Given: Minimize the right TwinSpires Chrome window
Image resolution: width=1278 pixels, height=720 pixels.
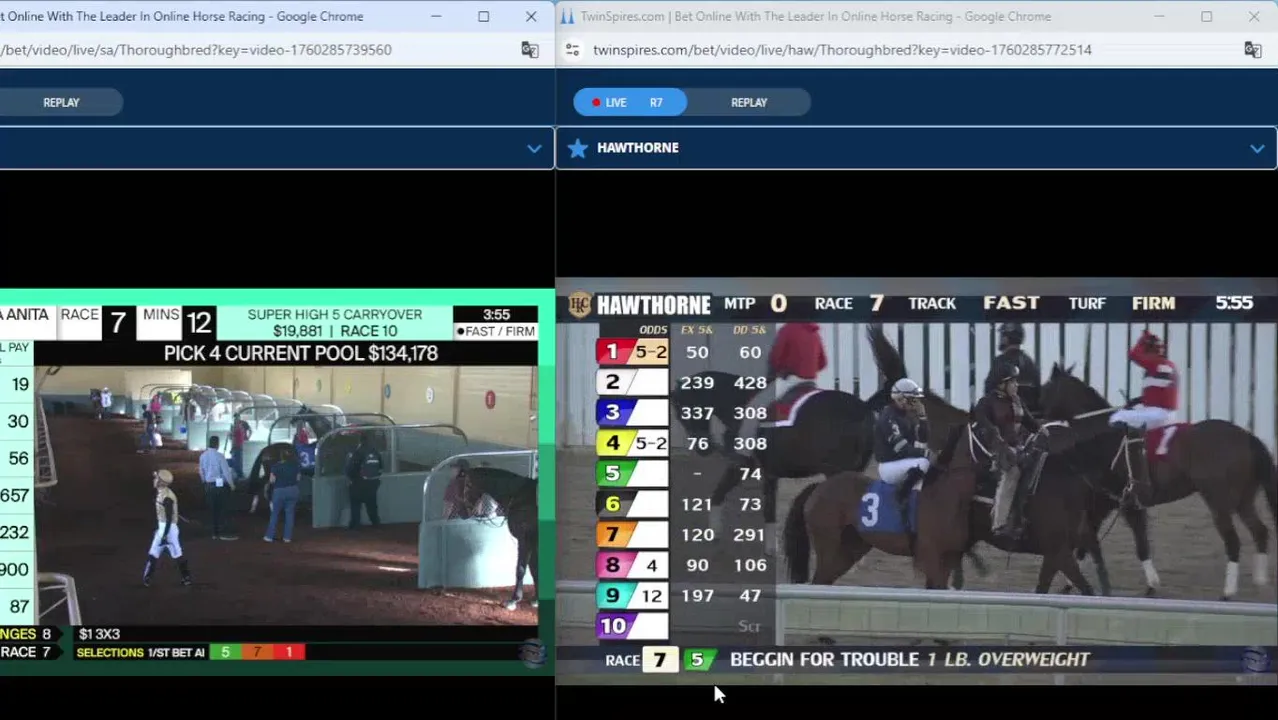Looking at the screenshot, I should [x=1159, y=16].
